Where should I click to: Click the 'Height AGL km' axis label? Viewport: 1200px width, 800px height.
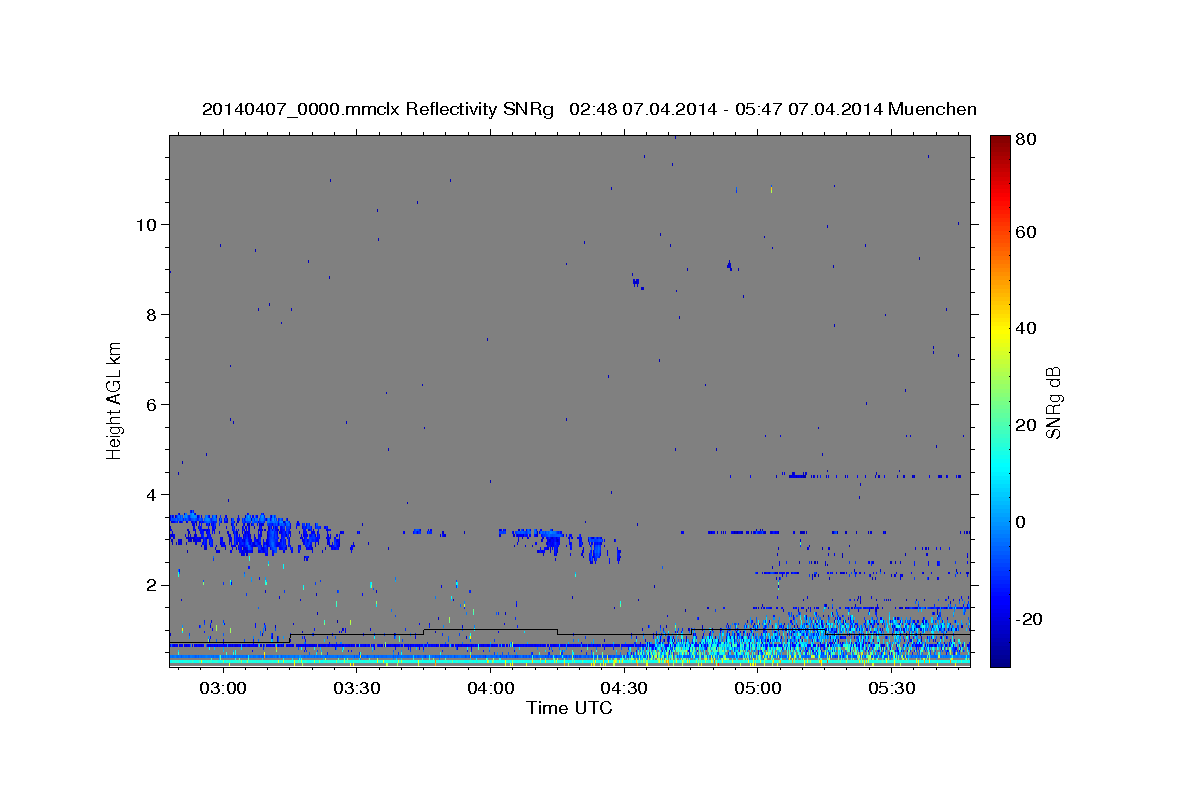pyautogui.click(x=115, y=400)
